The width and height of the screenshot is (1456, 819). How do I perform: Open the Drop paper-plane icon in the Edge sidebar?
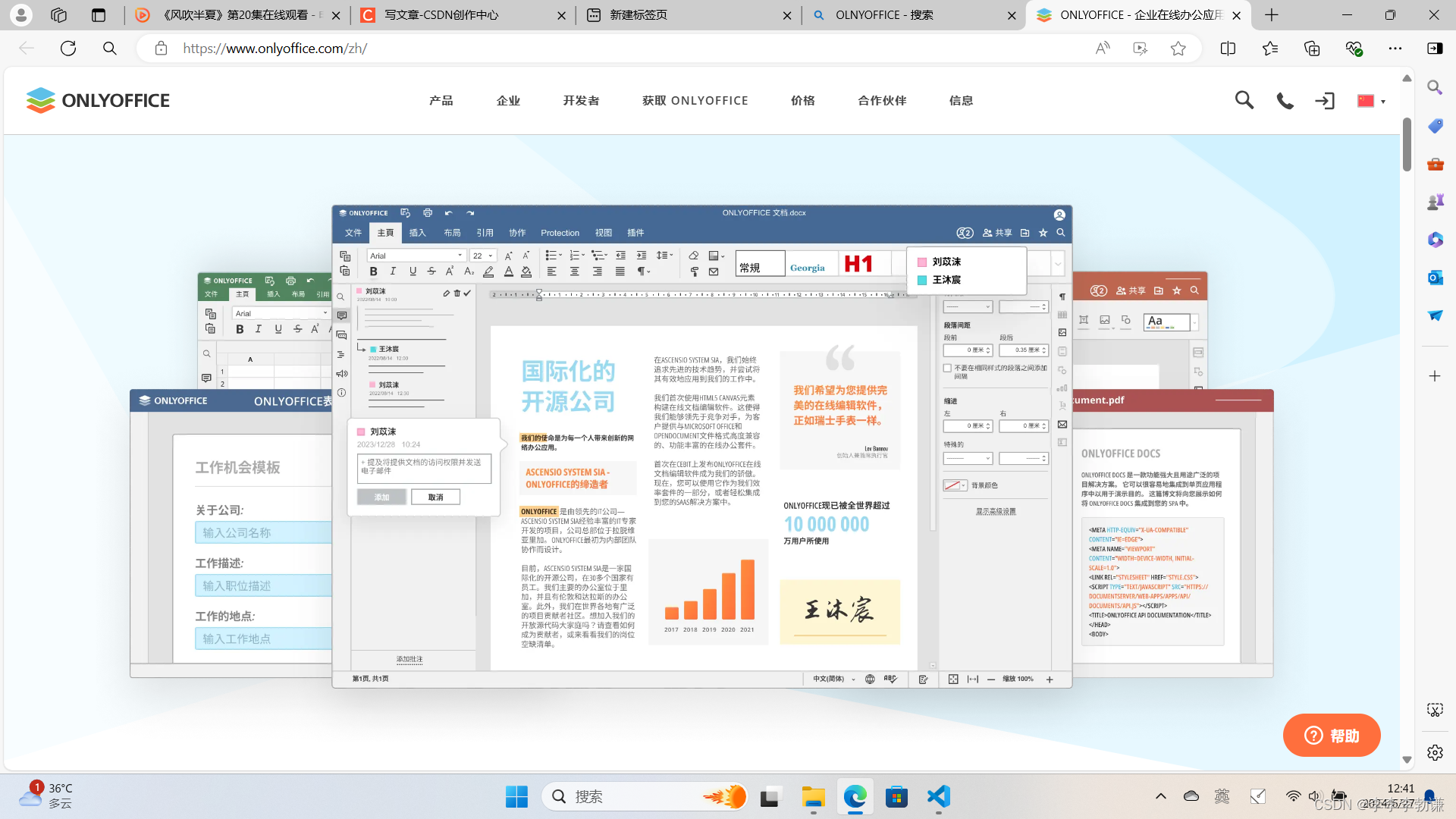point(1435,315)
